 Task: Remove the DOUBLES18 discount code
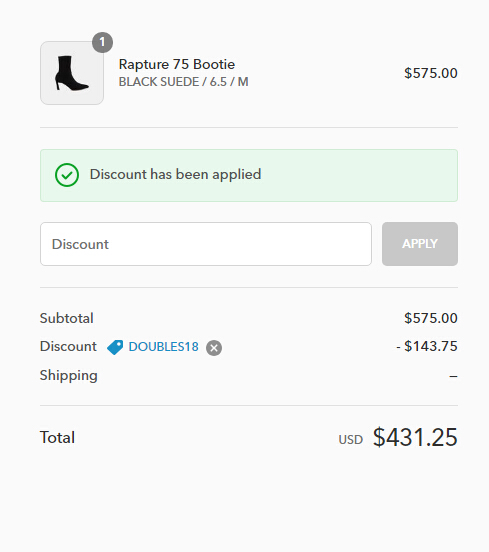[214, 348]
